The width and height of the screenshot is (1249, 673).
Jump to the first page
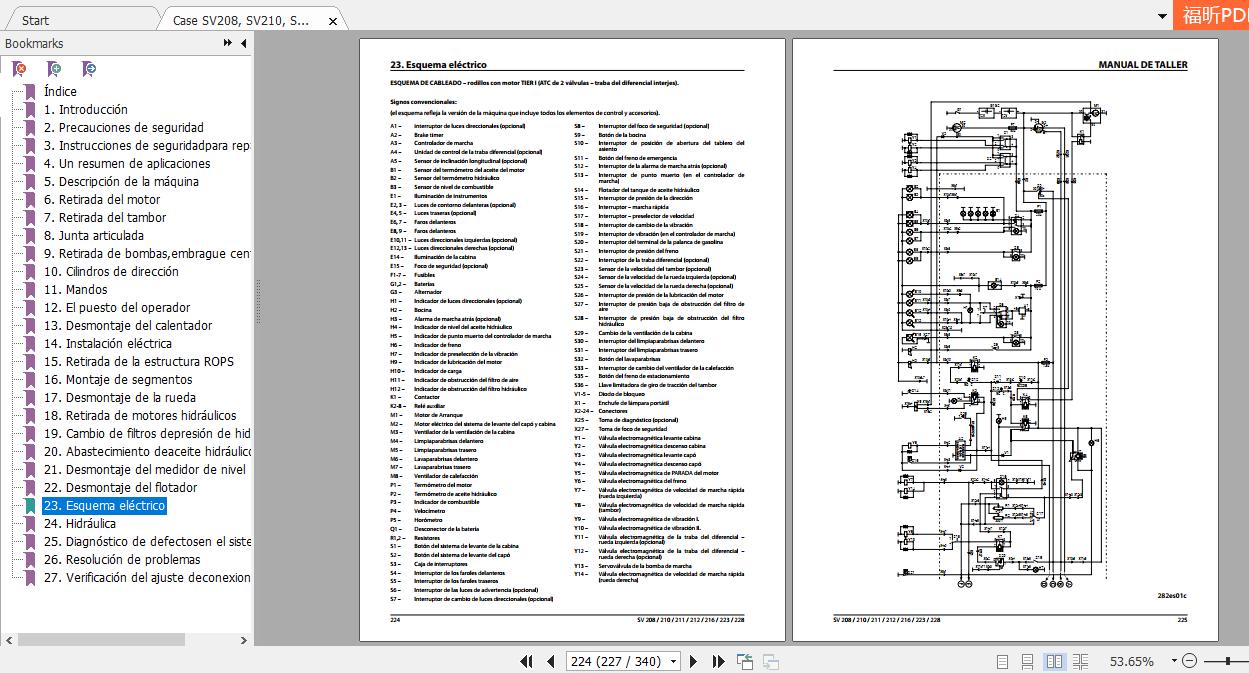[x=526, y=661]
